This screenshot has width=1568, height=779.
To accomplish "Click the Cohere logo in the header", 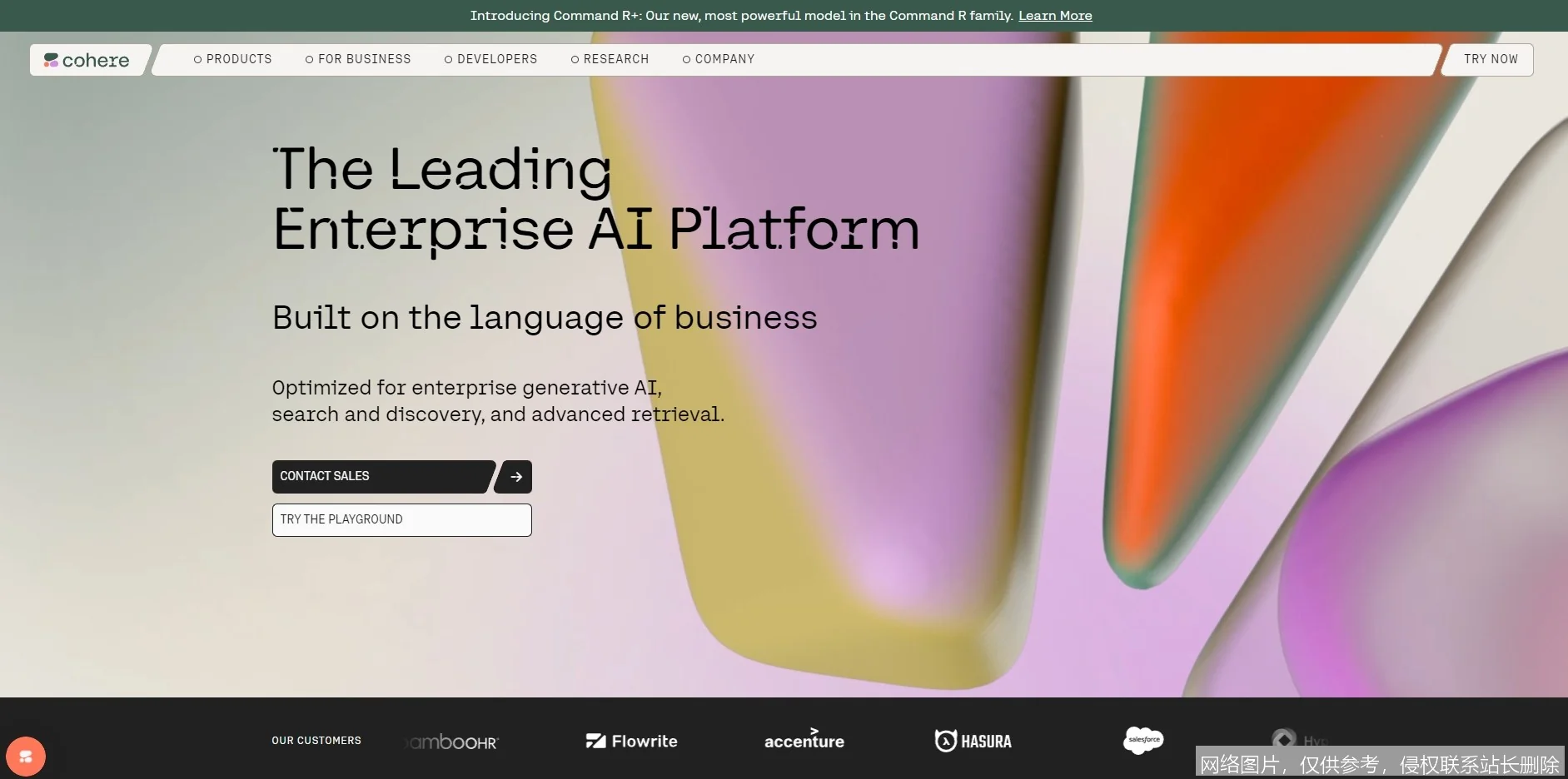I will point(87,60).
